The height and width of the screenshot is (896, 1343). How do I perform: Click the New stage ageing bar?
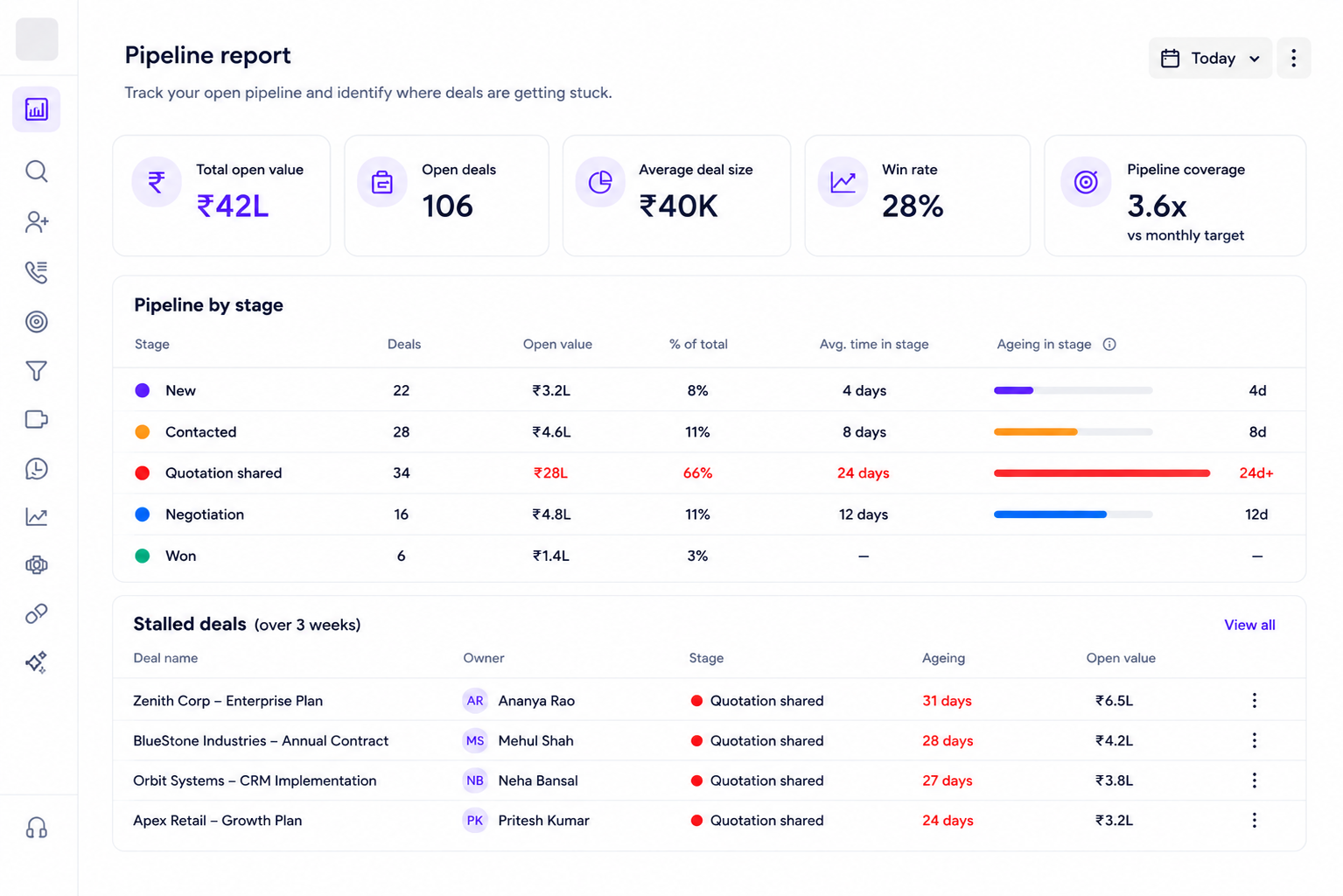click(1073, 390)
